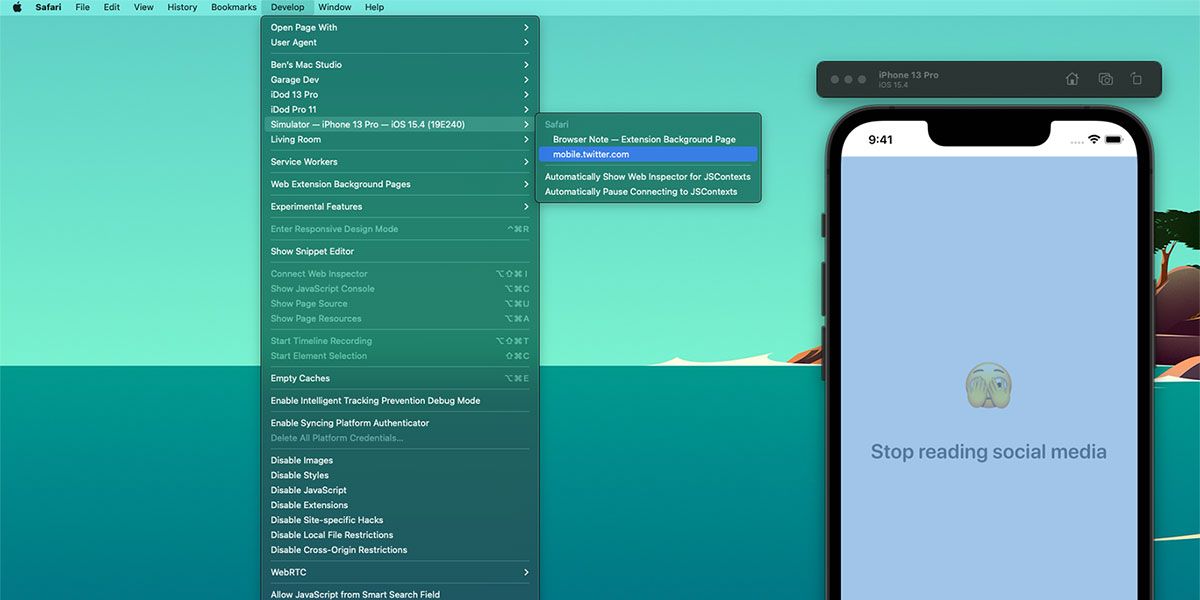Expand the iDod 13 Pro submenu
The image size is (1200, 600).
coord(400,94)
